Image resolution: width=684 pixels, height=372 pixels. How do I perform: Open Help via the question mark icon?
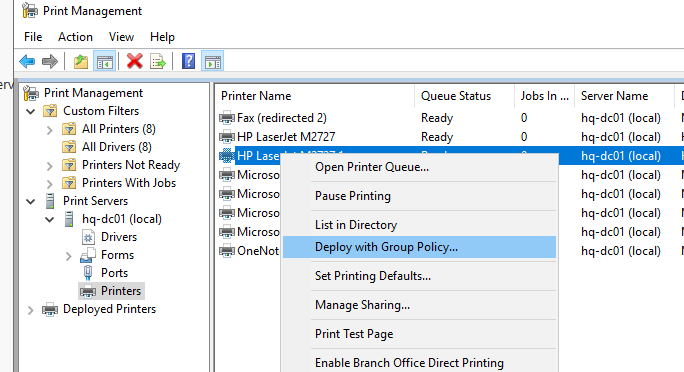click(x=188, y=61)
